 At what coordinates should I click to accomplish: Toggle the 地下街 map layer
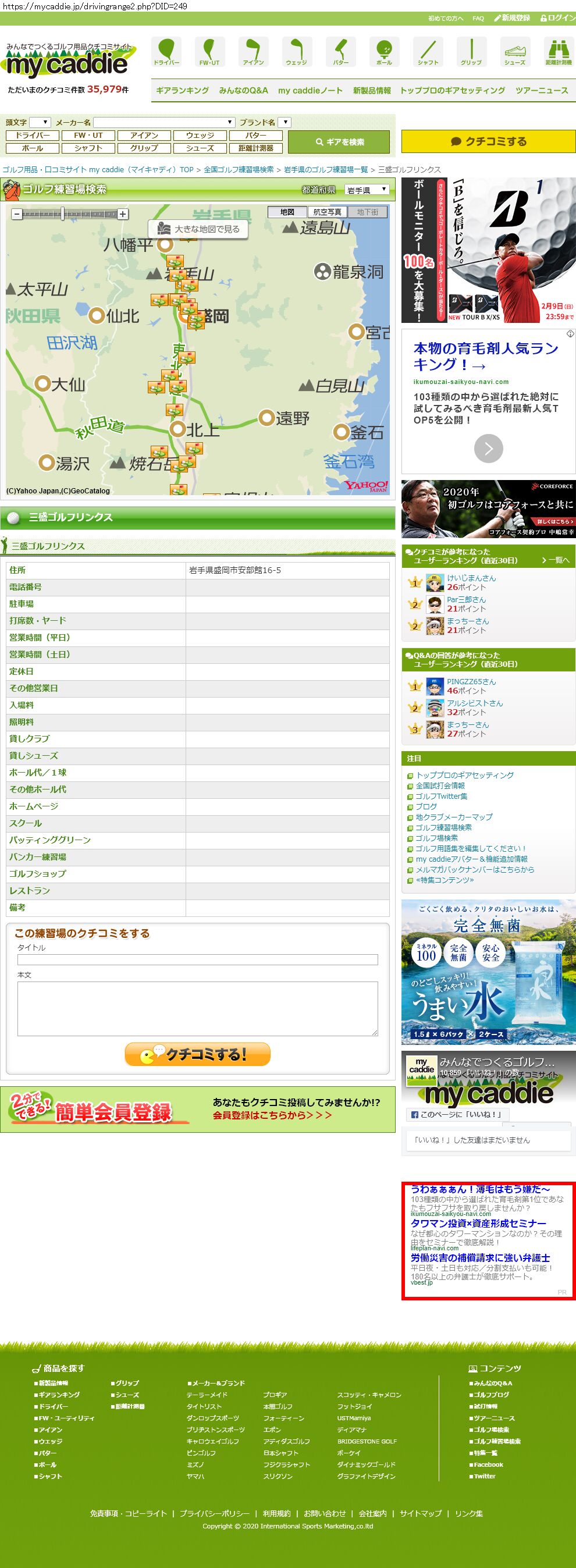[367, 212]
